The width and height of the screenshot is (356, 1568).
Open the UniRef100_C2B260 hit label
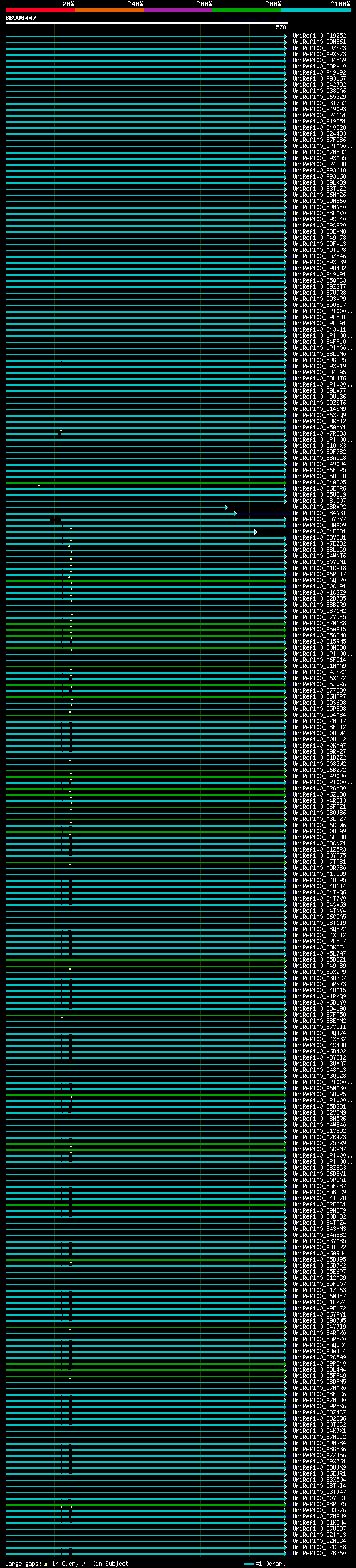[319, 1553]
